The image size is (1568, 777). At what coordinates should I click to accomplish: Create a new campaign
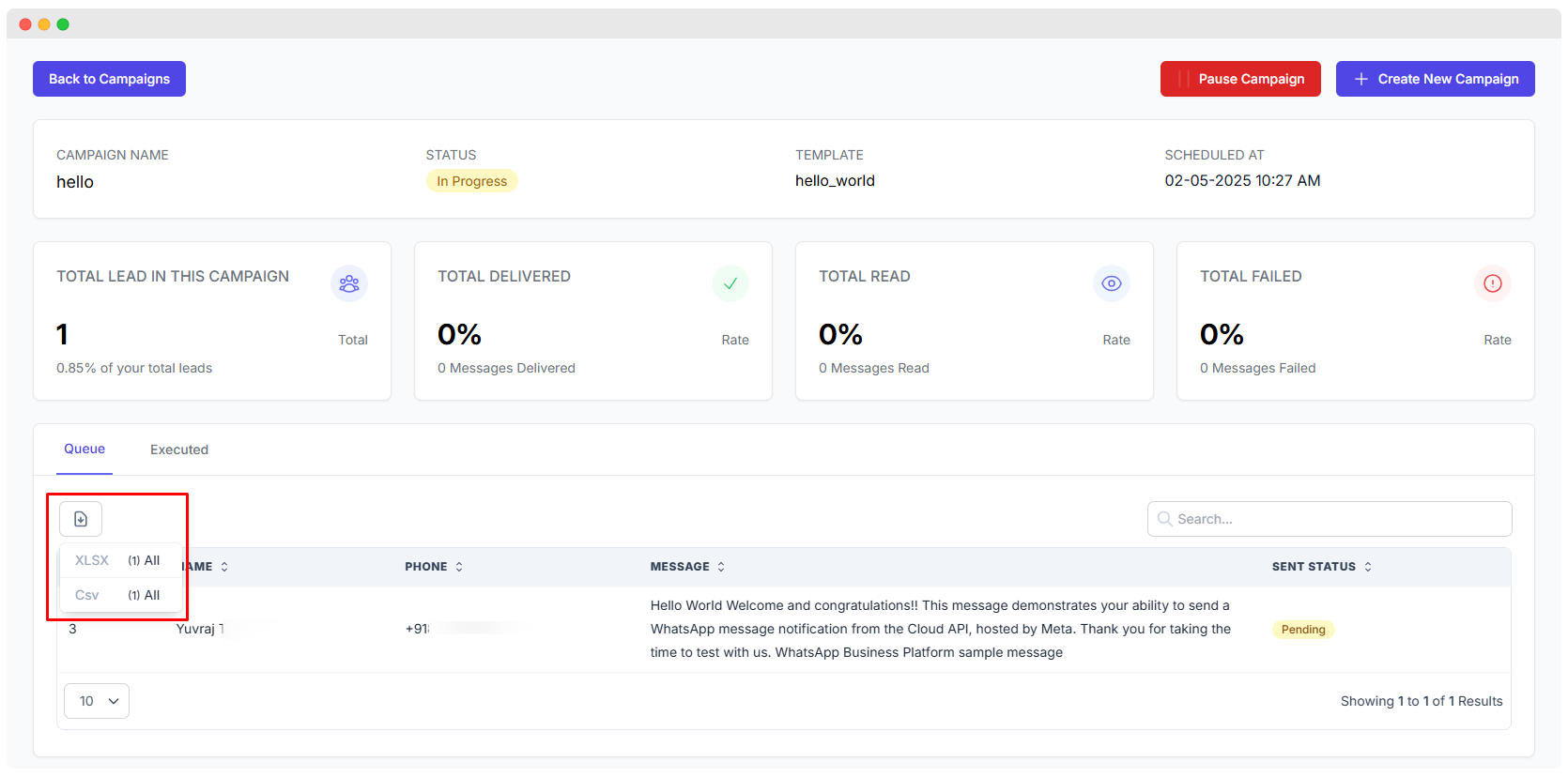(1435, 79)
